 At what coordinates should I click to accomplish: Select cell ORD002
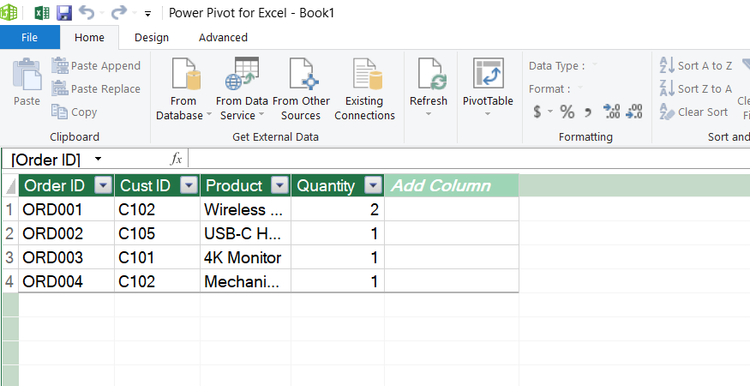coord(66,233)
